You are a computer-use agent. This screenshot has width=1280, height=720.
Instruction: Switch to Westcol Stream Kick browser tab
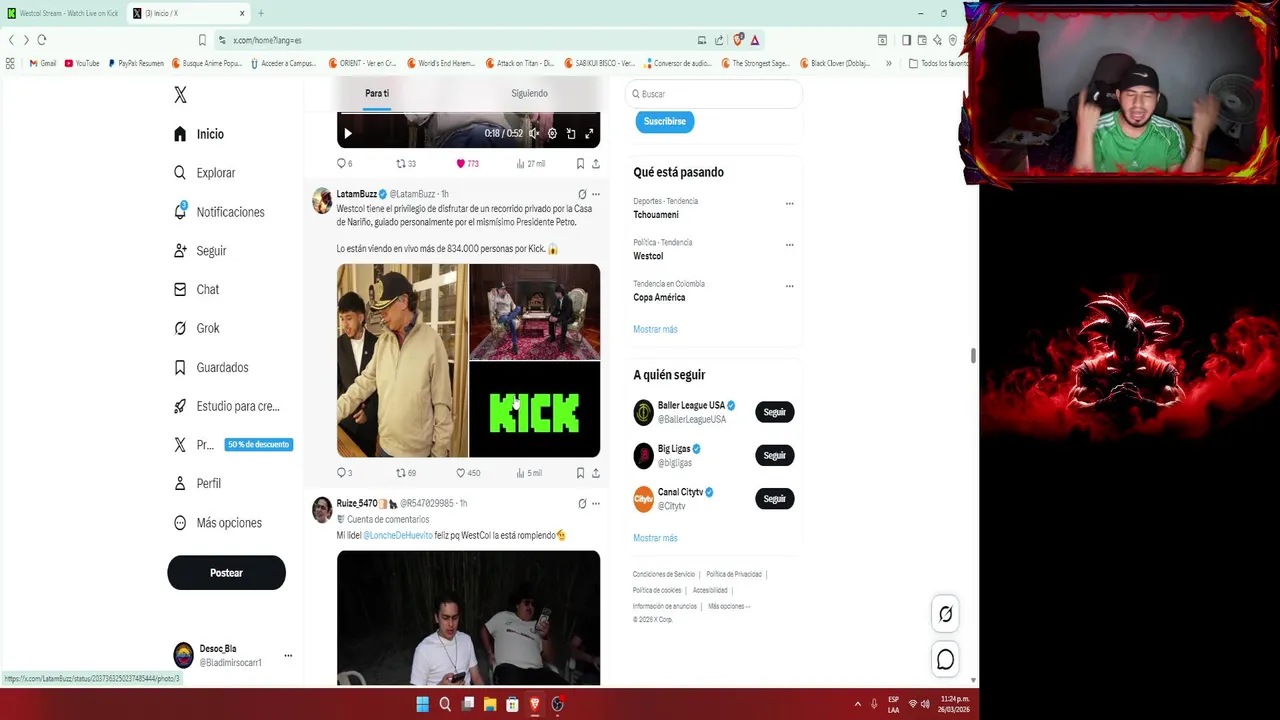click(x=64, y=13)
